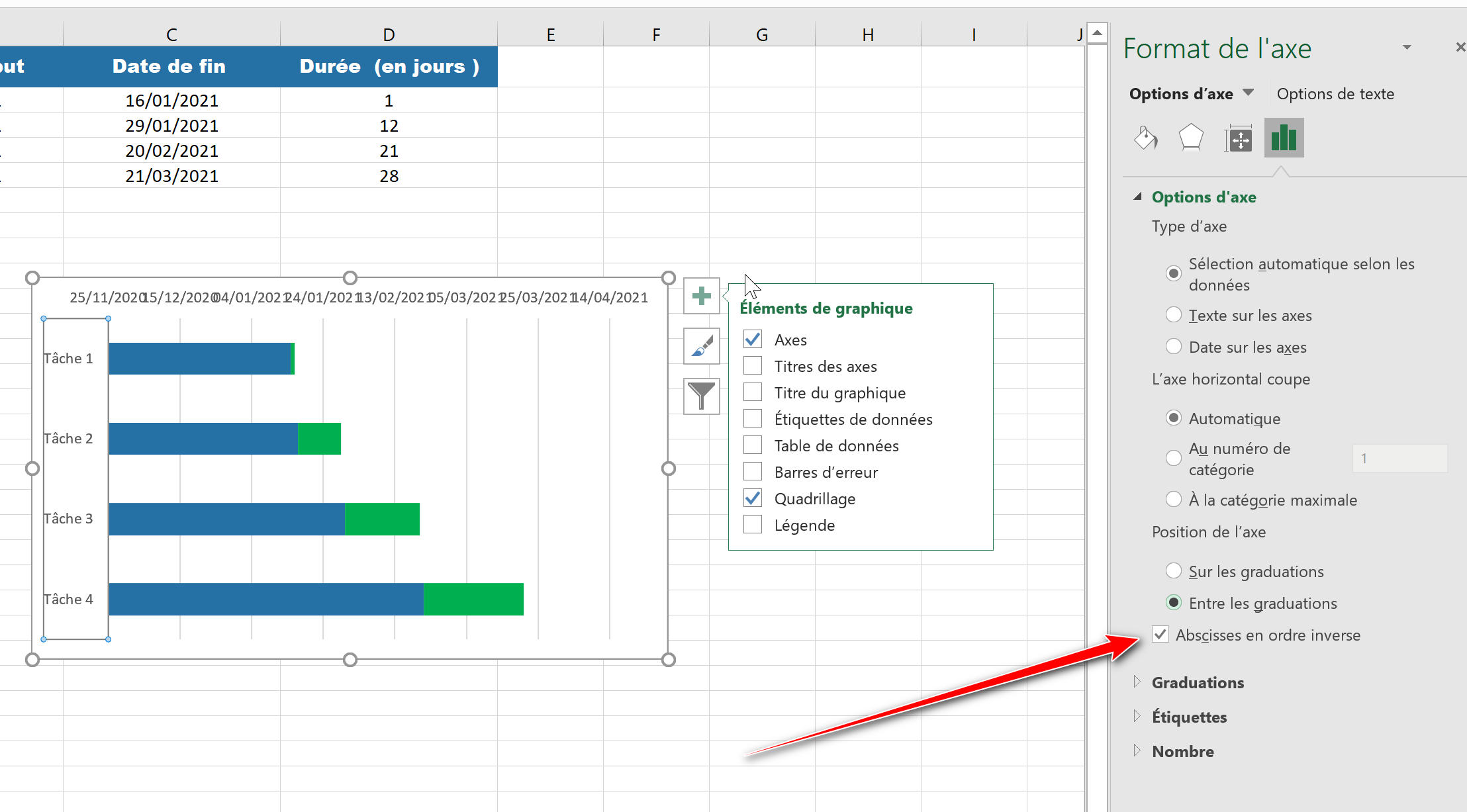Select Texte sur les axes option
Screen dimensions: 1467x812
(x=1174, y=314)
